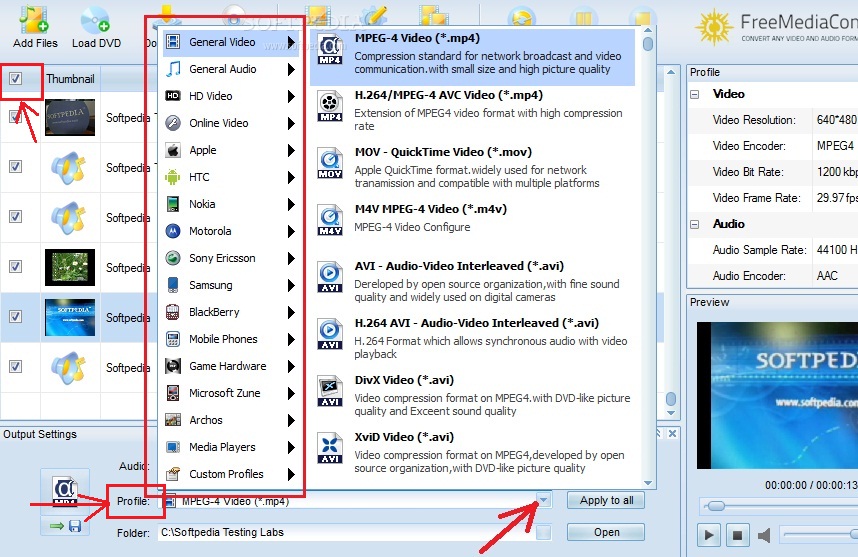This screenshot has width=858, height=557.
Task: Expand the Samsung submenu arrow
Action: 291,285
